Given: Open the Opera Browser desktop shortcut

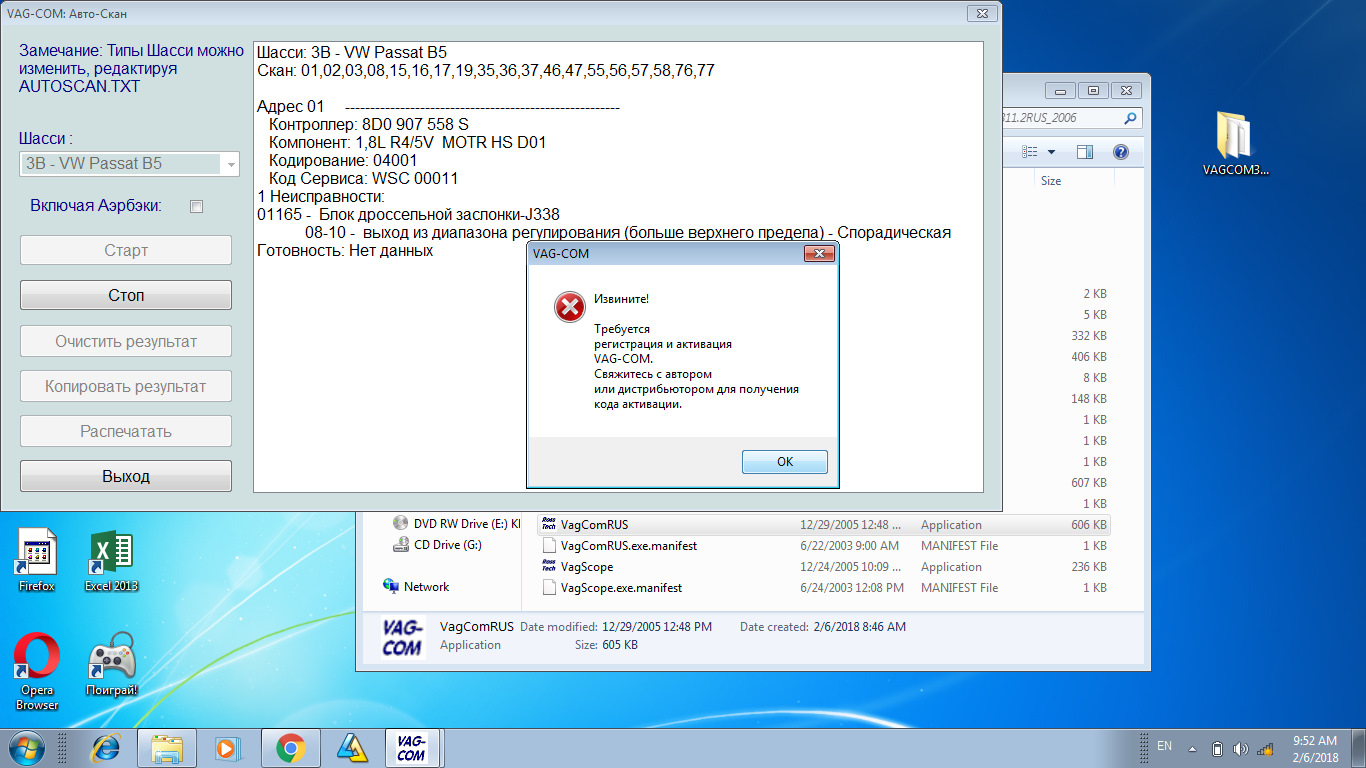Looking at the screenshot, I should [37, 671].
